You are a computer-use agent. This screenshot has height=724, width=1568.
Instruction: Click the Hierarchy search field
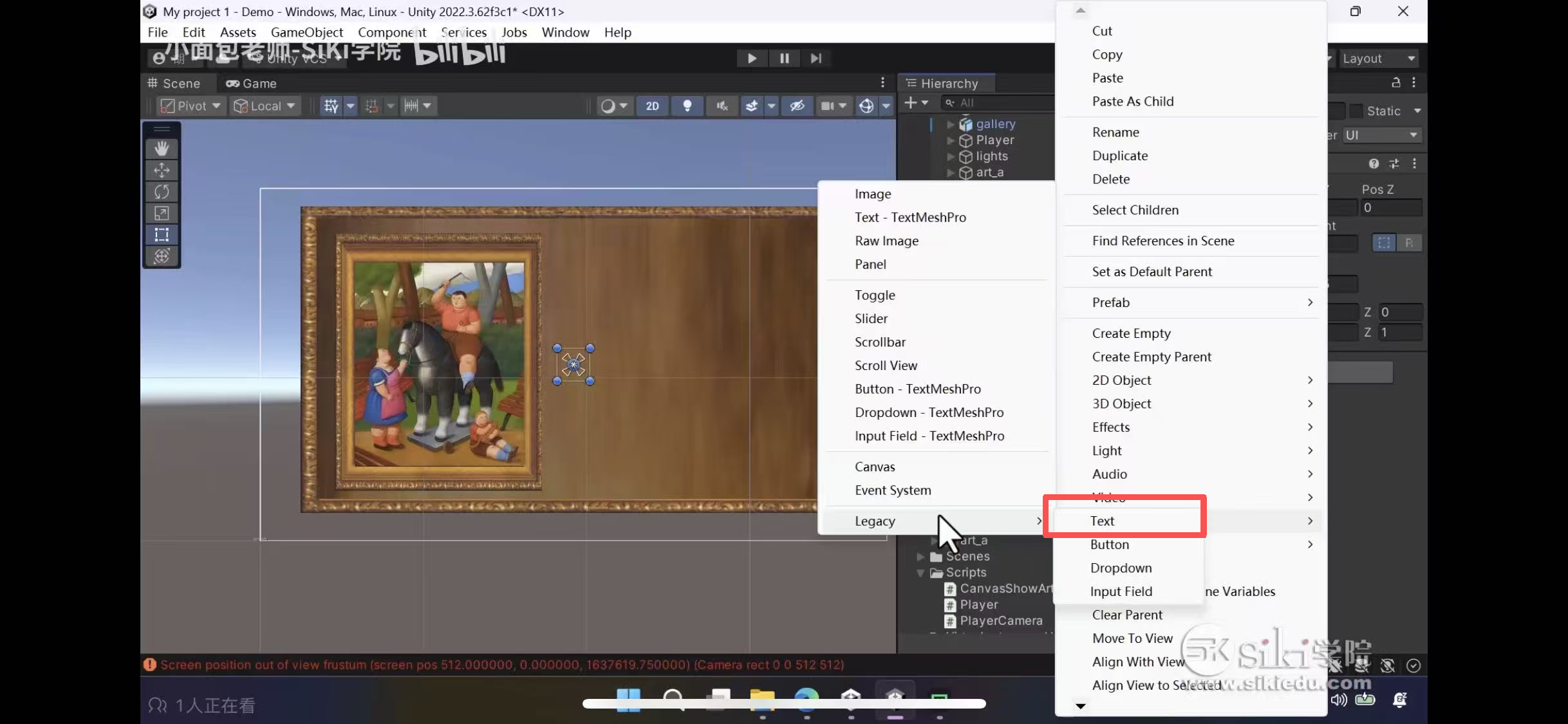[x=998, y=103]
